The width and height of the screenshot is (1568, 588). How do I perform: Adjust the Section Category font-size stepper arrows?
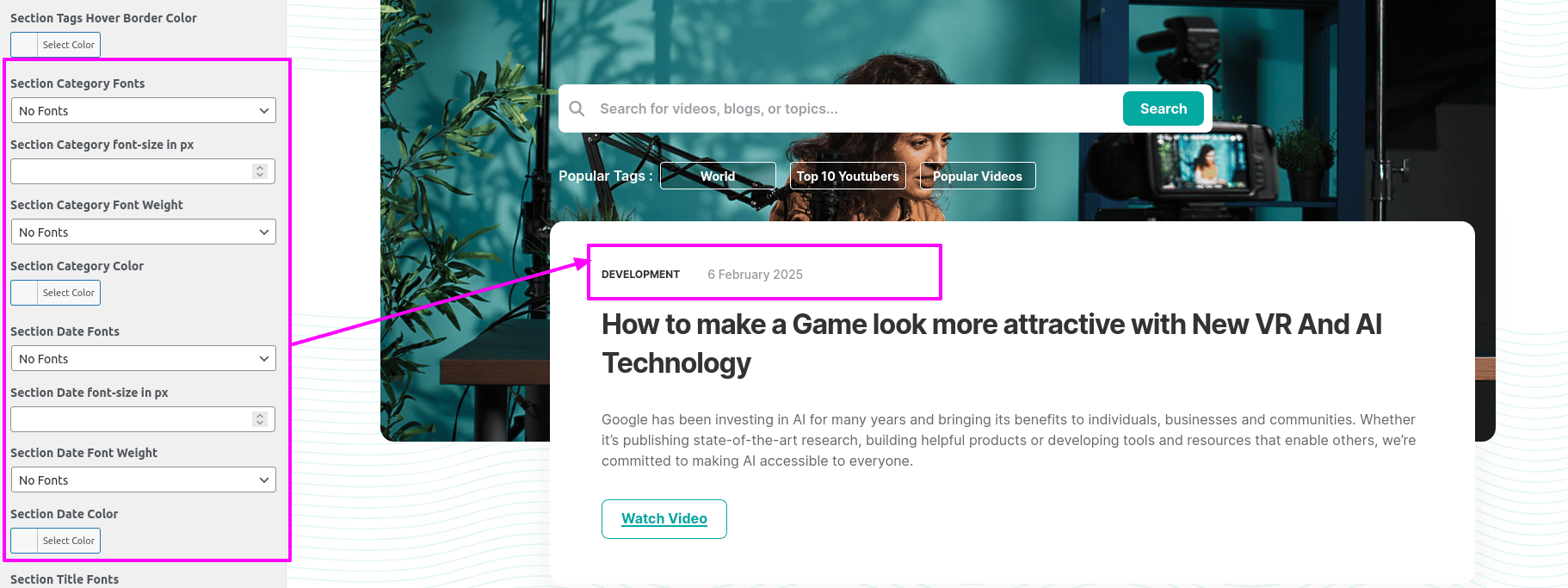click(x=260, y=171)
